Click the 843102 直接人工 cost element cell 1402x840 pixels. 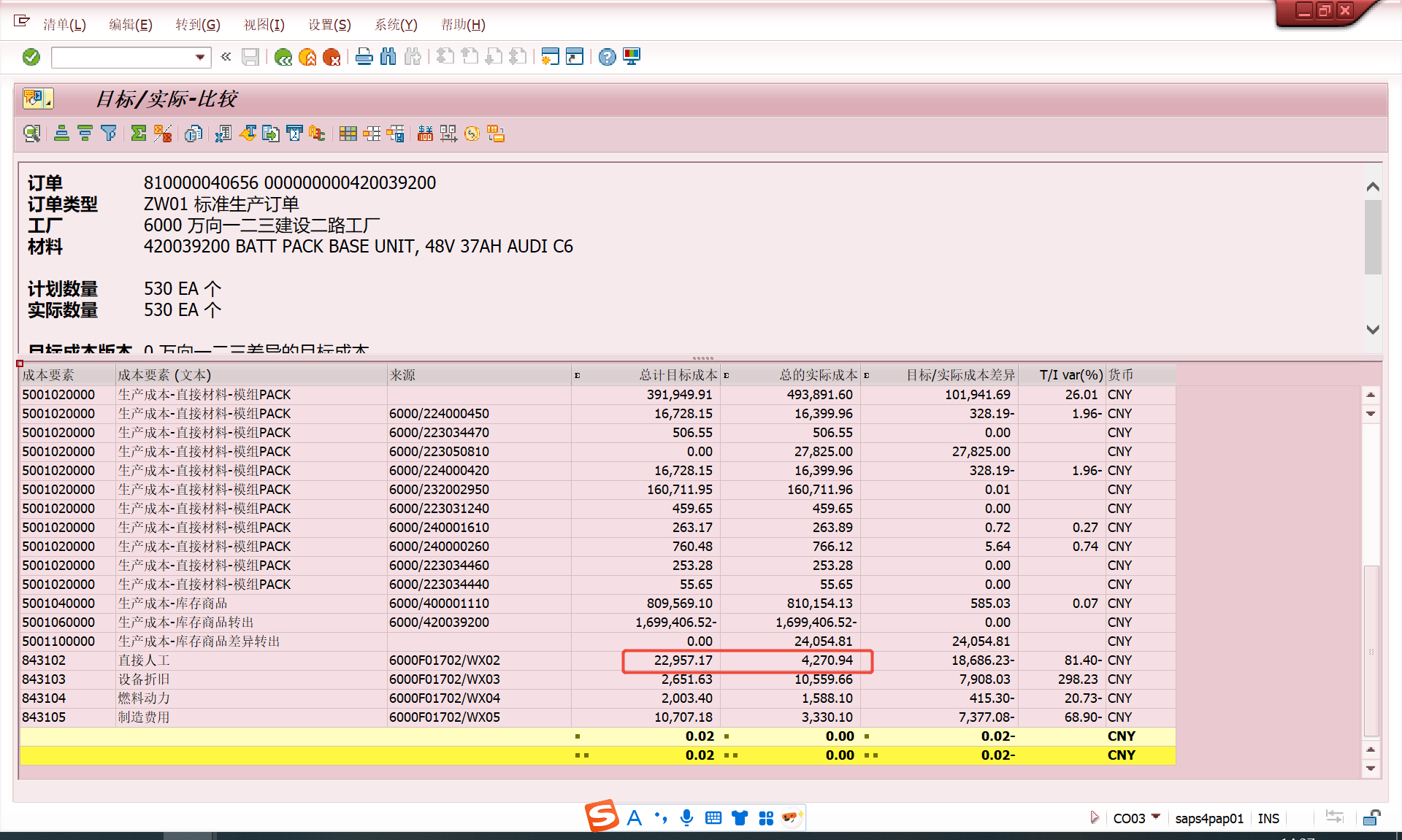(x=44, y=660)
